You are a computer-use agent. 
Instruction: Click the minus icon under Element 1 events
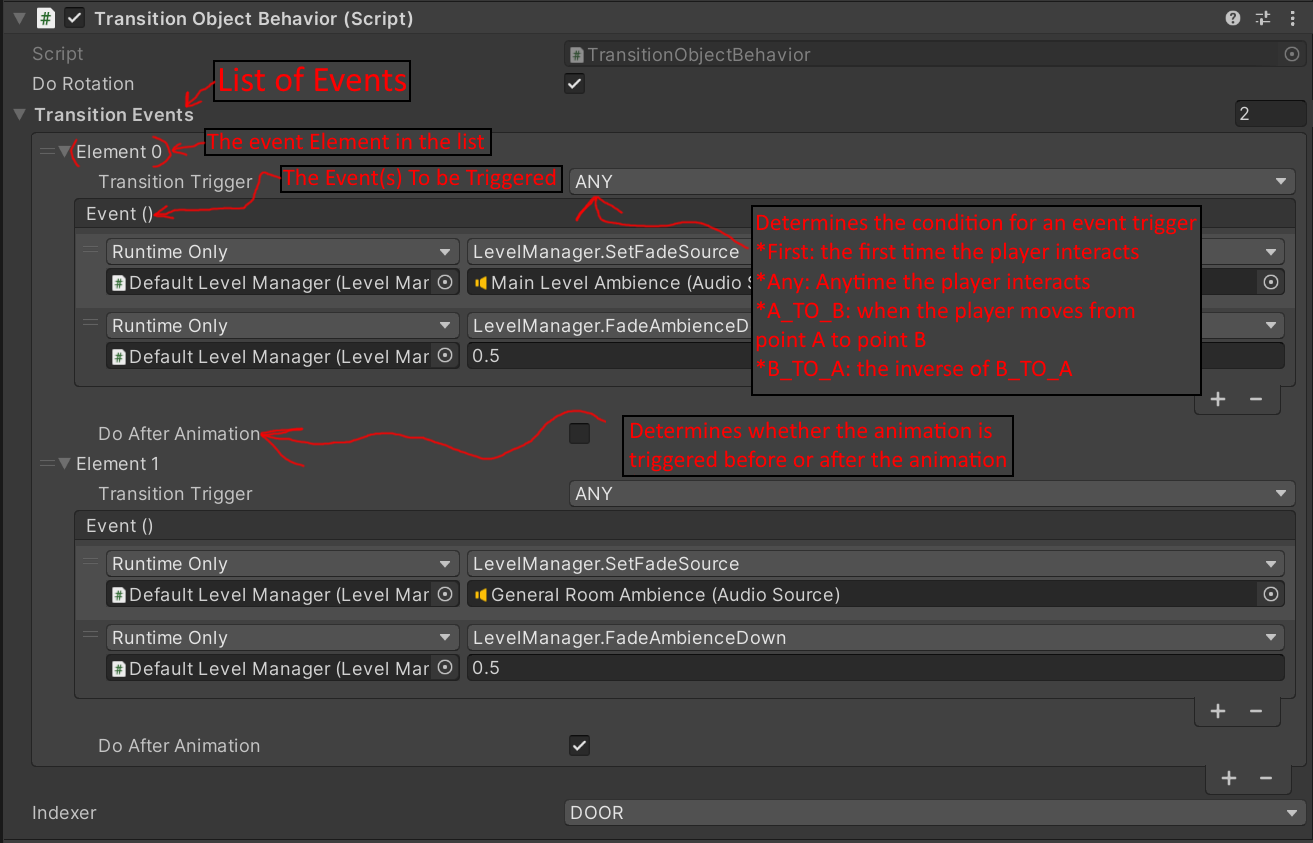[1255, 711]
